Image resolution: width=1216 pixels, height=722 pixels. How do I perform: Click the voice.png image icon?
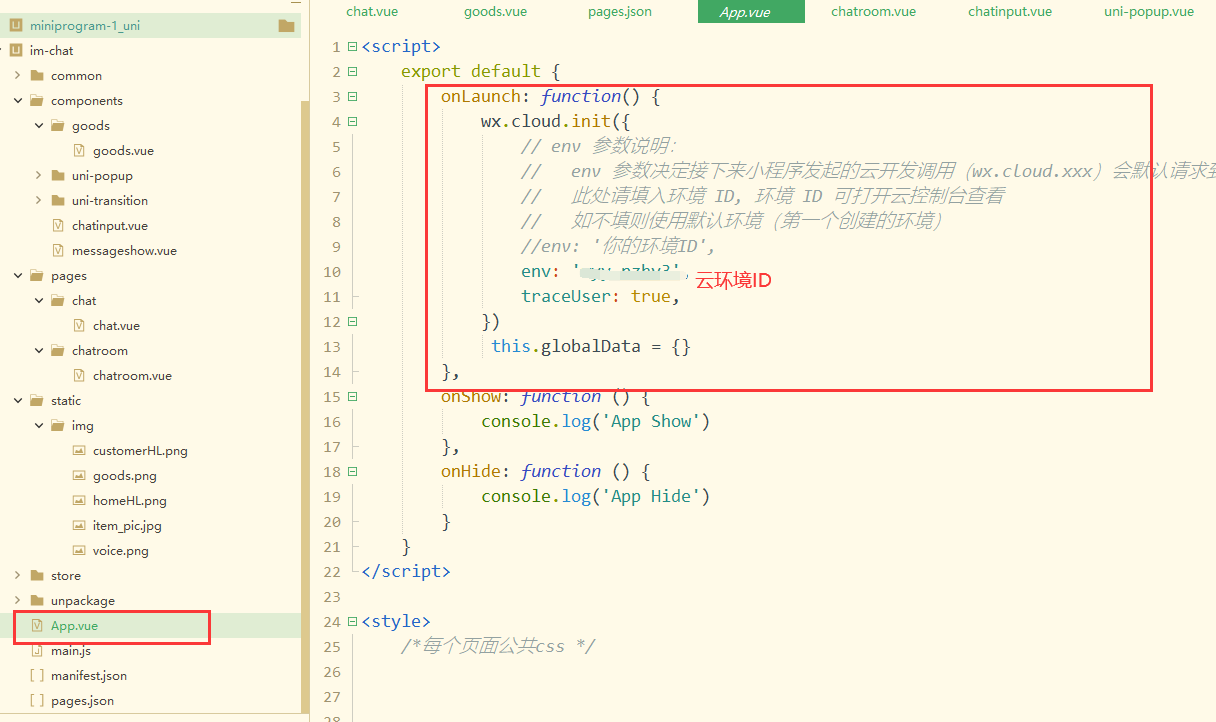click(x=79, y=550)
